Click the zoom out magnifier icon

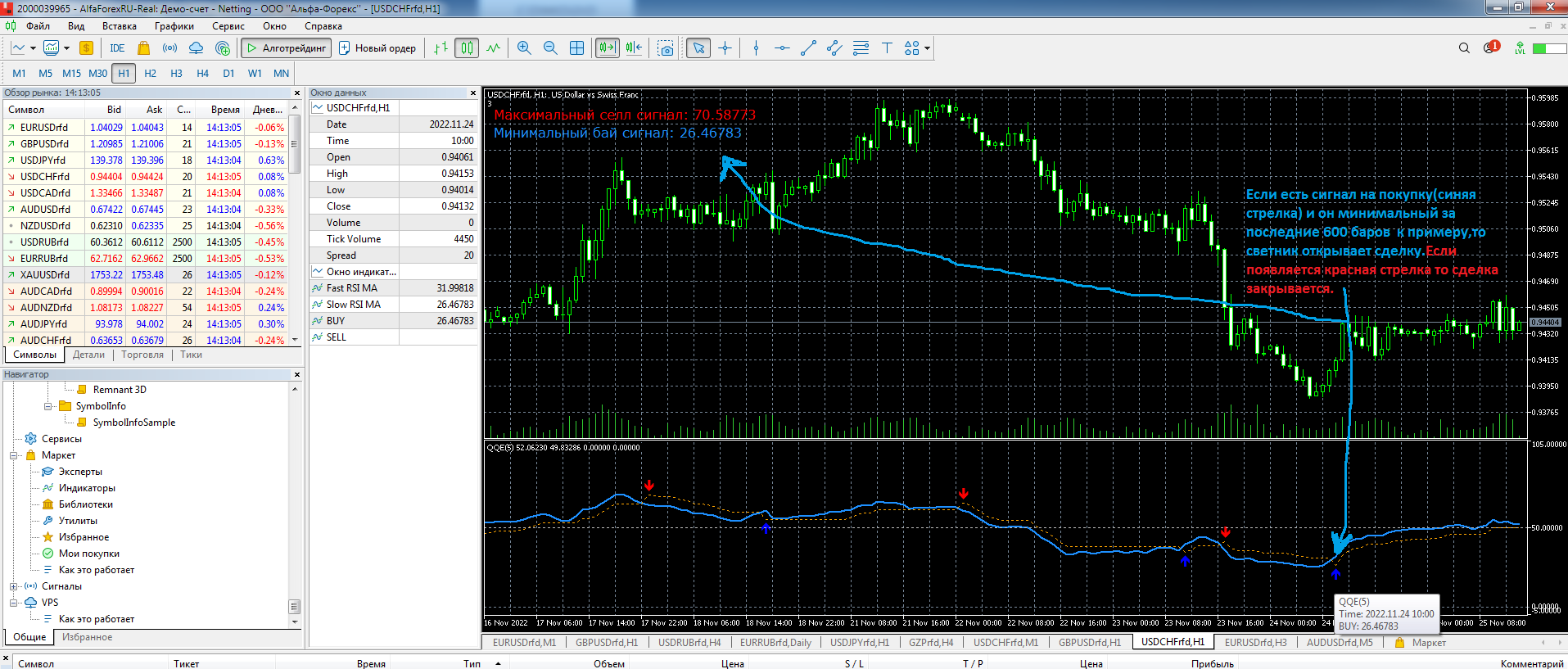pyautogui.click(x=550, y=48)
